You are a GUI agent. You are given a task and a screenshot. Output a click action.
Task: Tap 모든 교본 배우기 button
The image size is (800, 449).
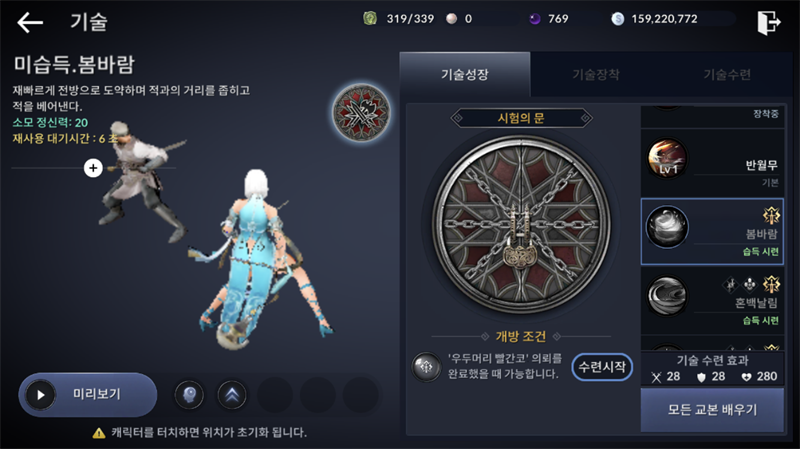point(712,410)
